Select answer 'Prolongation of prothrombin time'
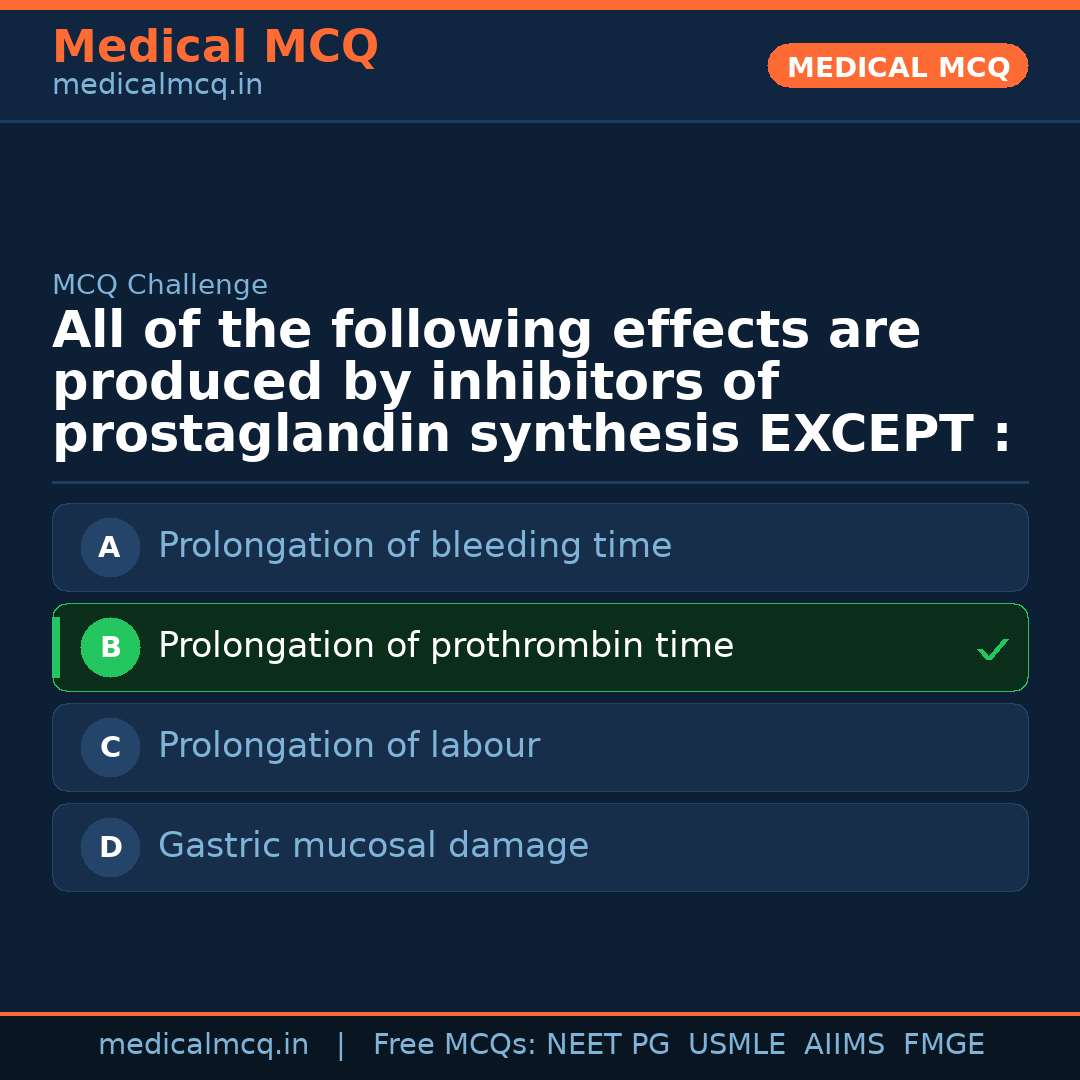1080x1080 pixels. click(x=446, y=646)
